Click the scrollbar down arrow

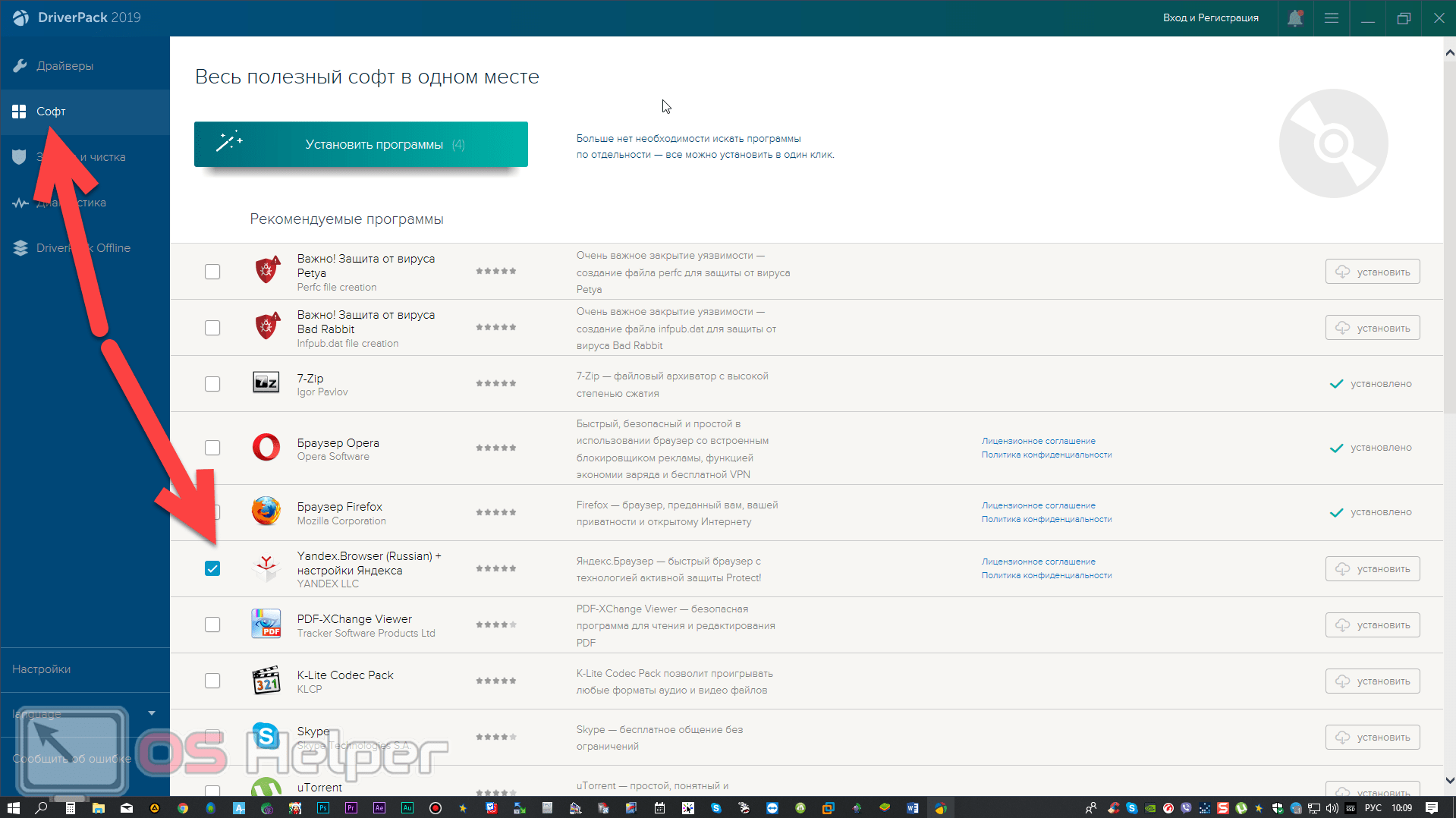1449,781
